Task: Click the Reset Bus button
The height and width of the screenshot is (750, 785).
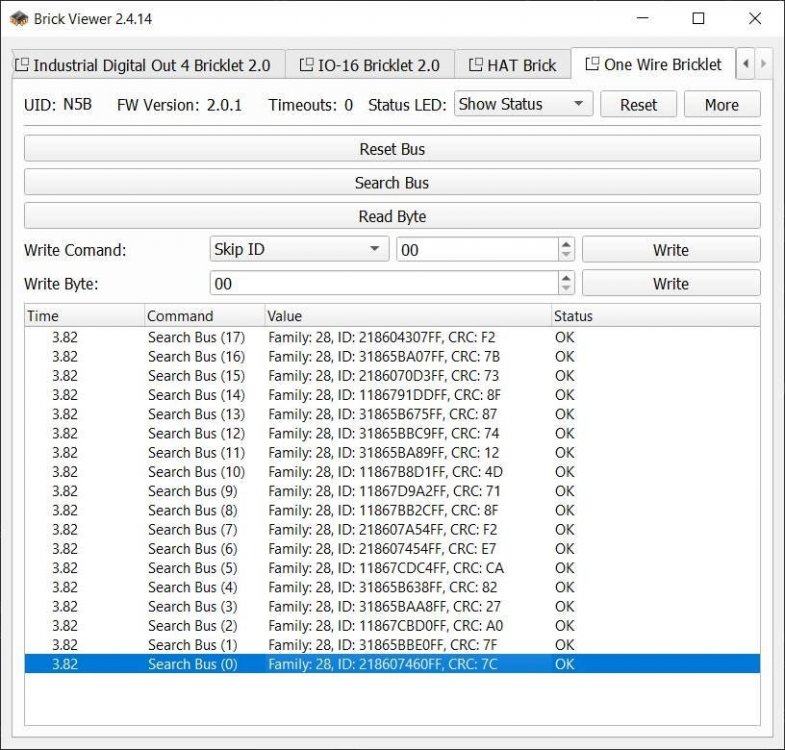Action: (392, 149)
